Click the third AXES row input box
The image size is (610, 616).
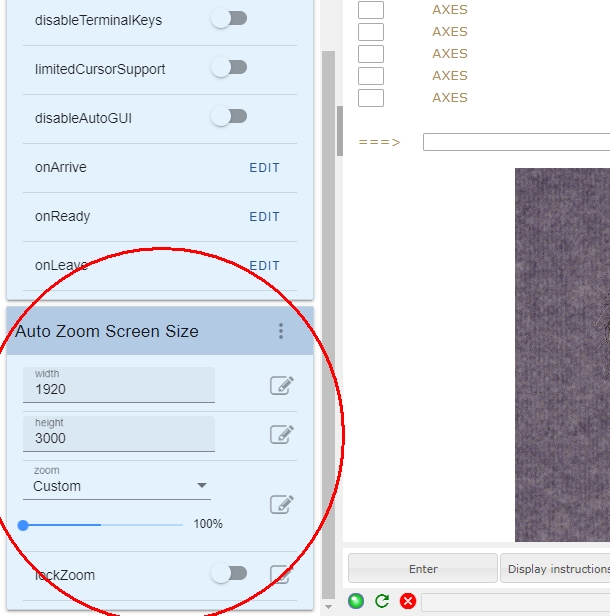point(371,54)
